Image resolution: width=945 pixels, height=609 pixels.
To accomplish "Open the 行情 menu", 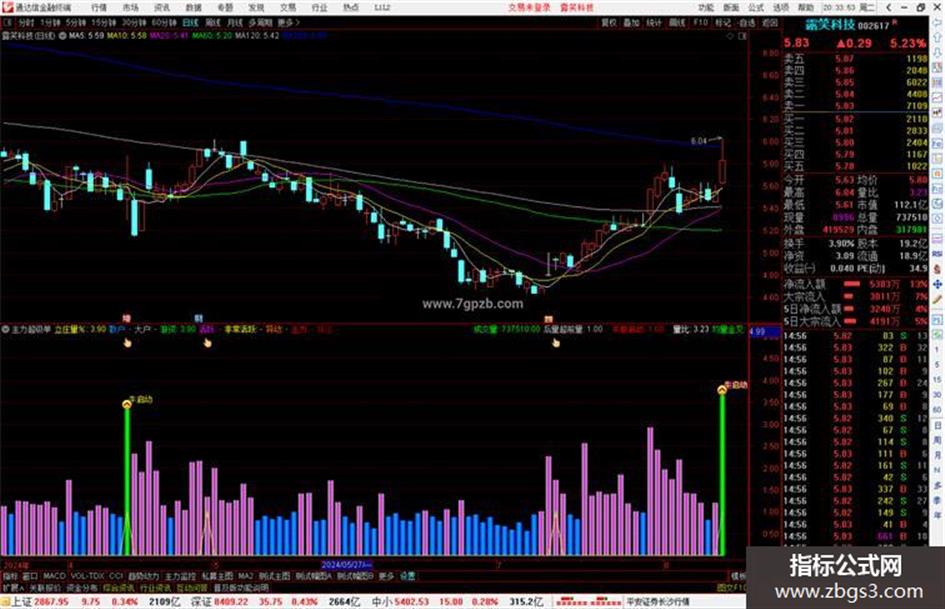I will 99,8.
